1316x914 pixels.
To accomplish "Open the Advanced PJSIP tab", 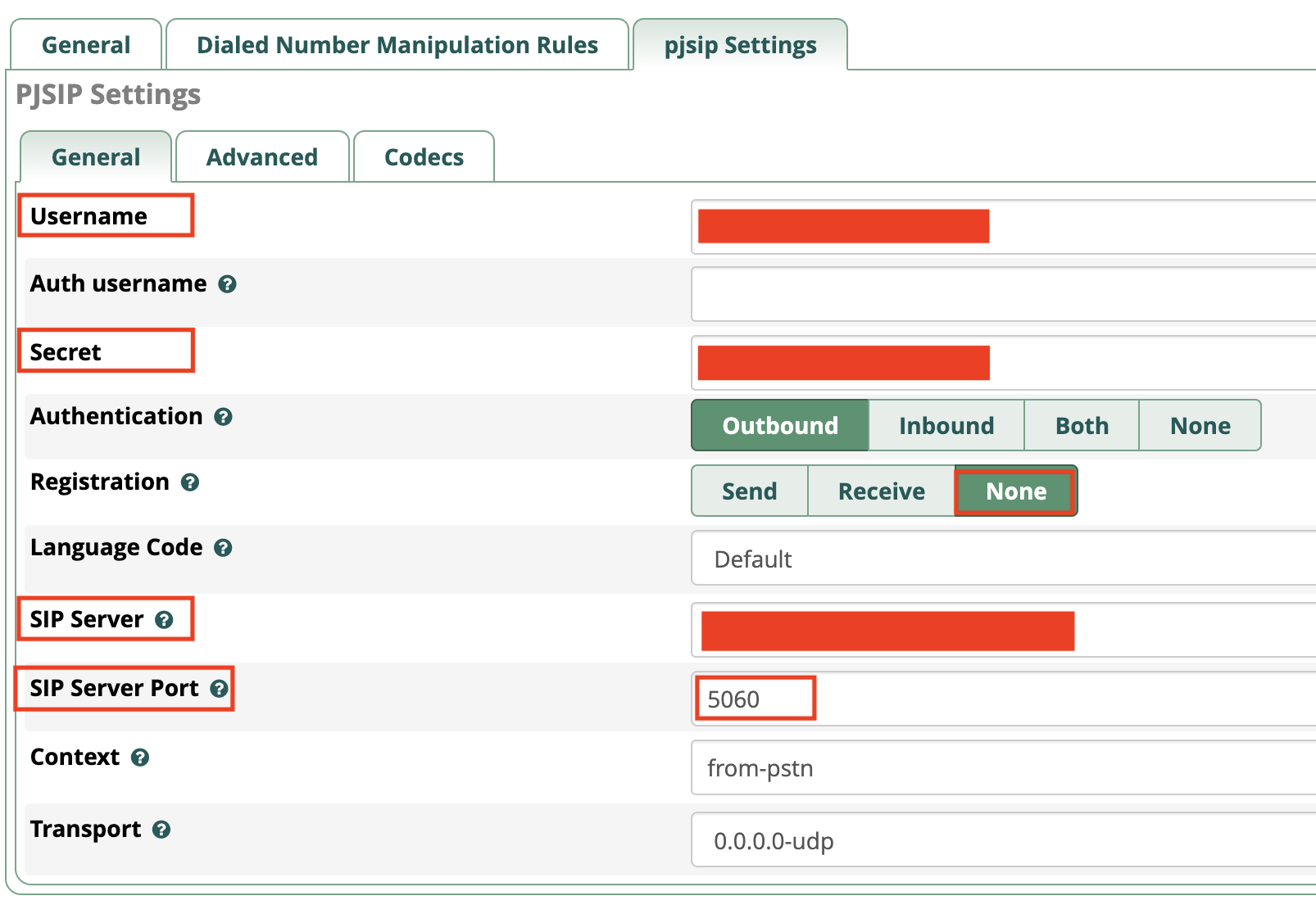I will tap(262, 157).
